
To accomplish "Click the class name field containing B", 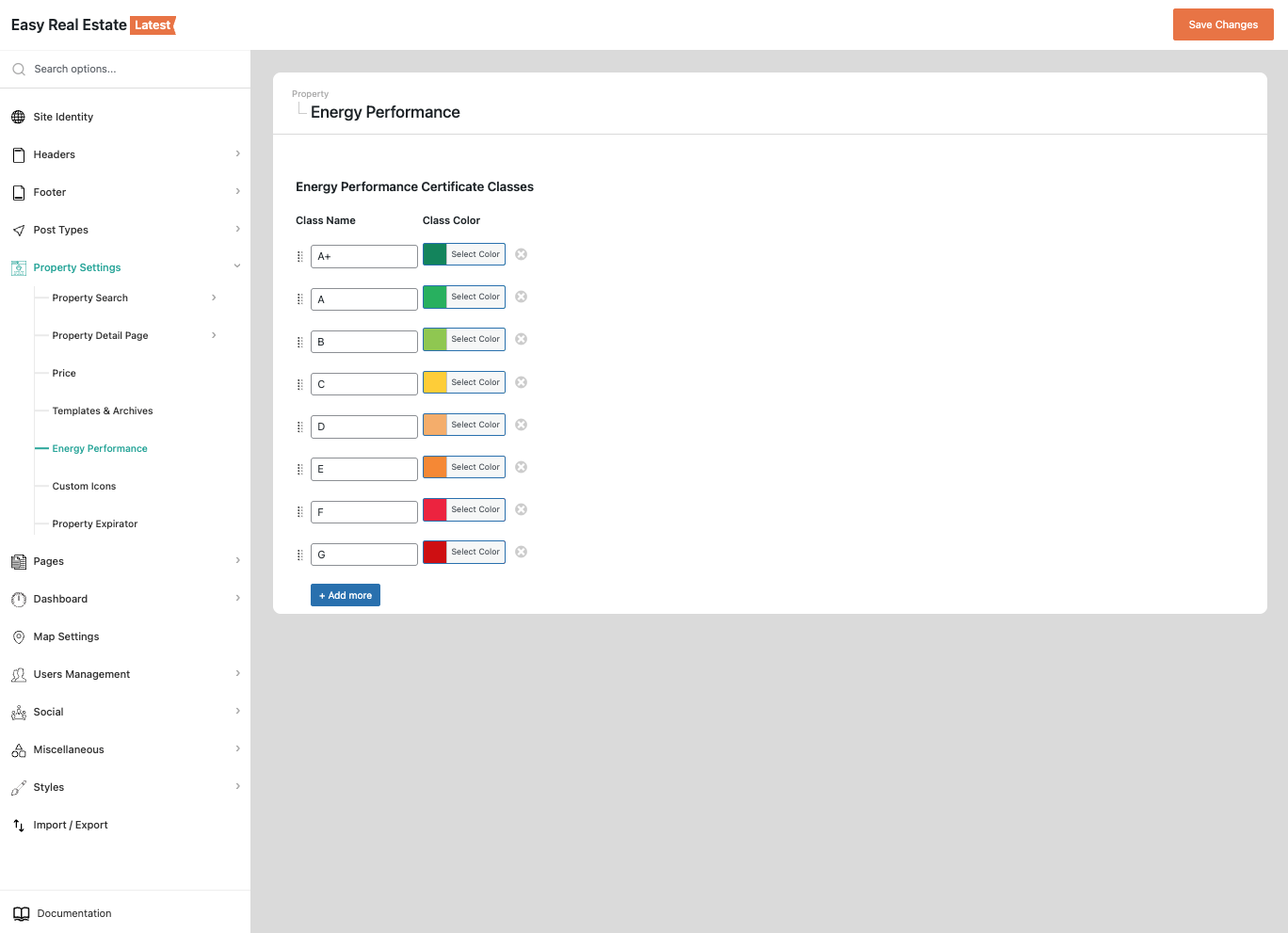I will coord(364,342).
